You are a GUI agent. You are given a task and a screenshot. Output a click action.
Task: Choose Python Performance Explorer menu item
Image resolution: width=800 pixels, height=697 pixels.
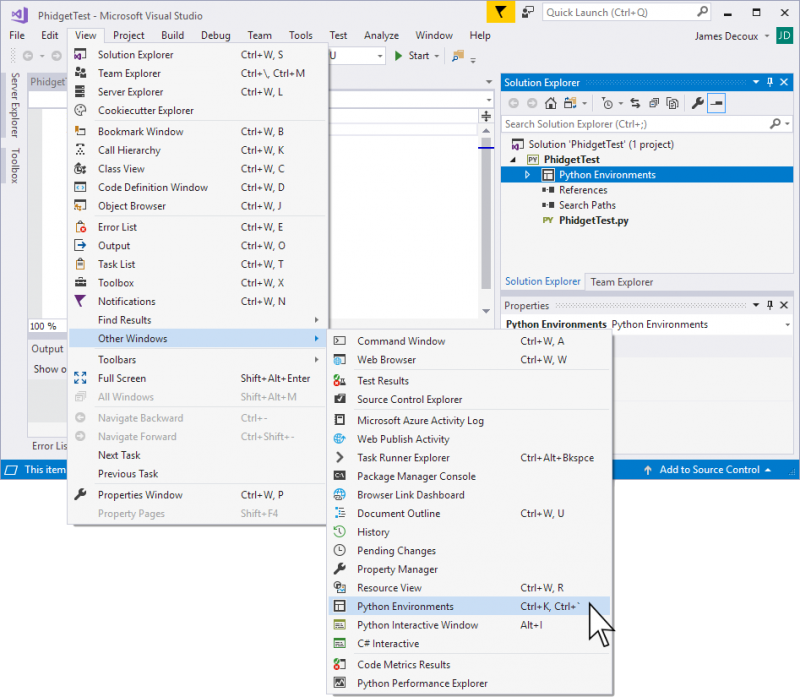click(x=469, y=683)
